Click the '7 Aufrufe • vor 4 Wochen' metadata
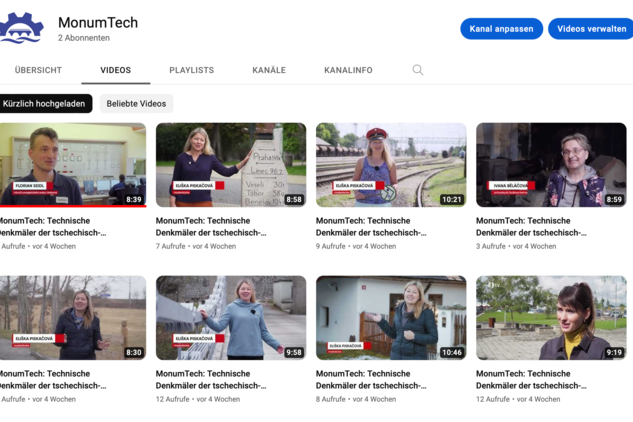 [x=196, y=246]
